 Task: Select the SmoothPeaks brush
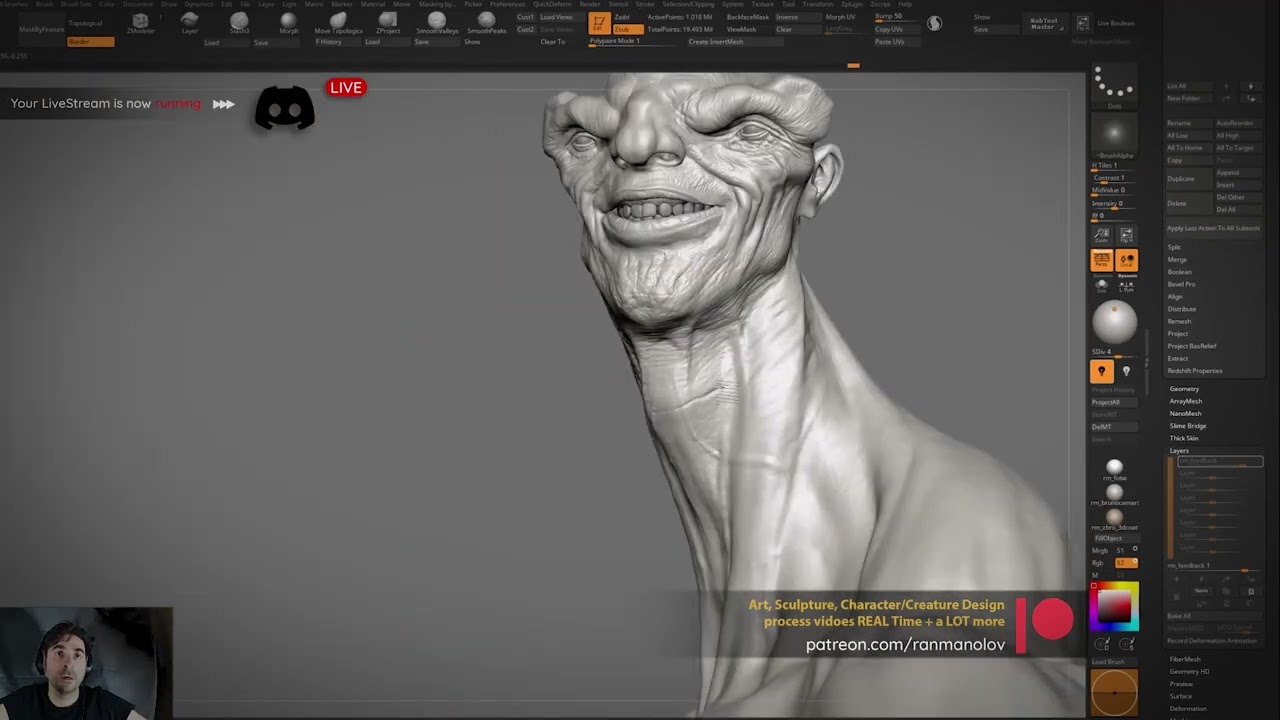point(487,23)
